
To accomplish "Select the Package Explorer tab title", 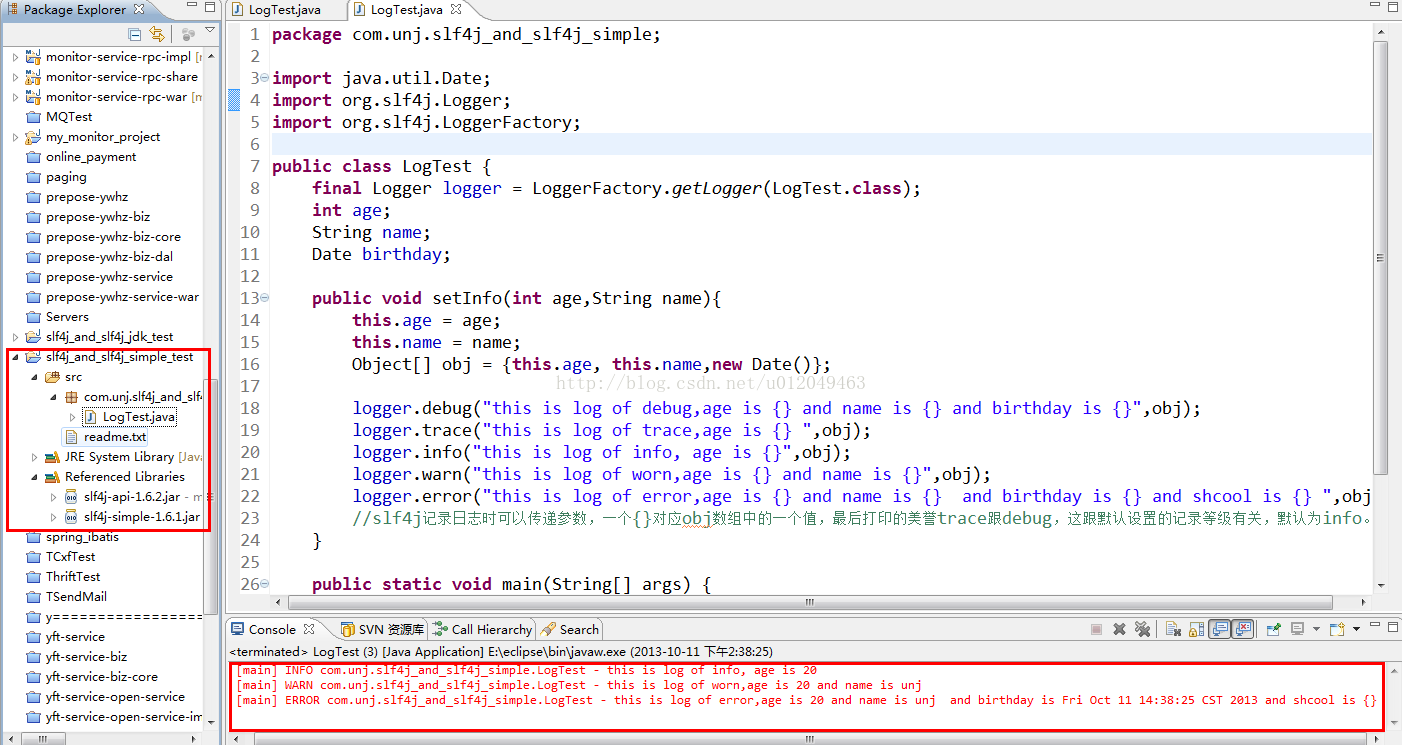I will (75, 9).
